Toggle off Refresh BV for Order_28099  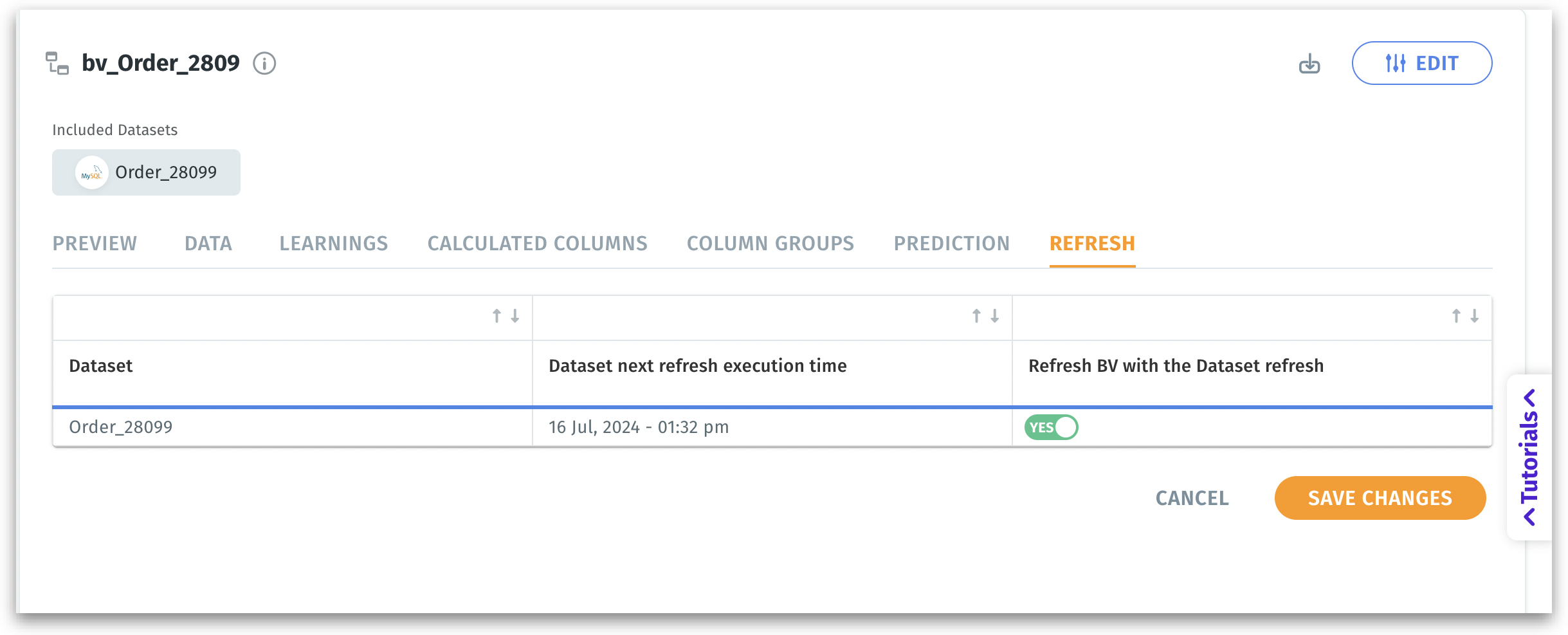tap(1052, 427)
